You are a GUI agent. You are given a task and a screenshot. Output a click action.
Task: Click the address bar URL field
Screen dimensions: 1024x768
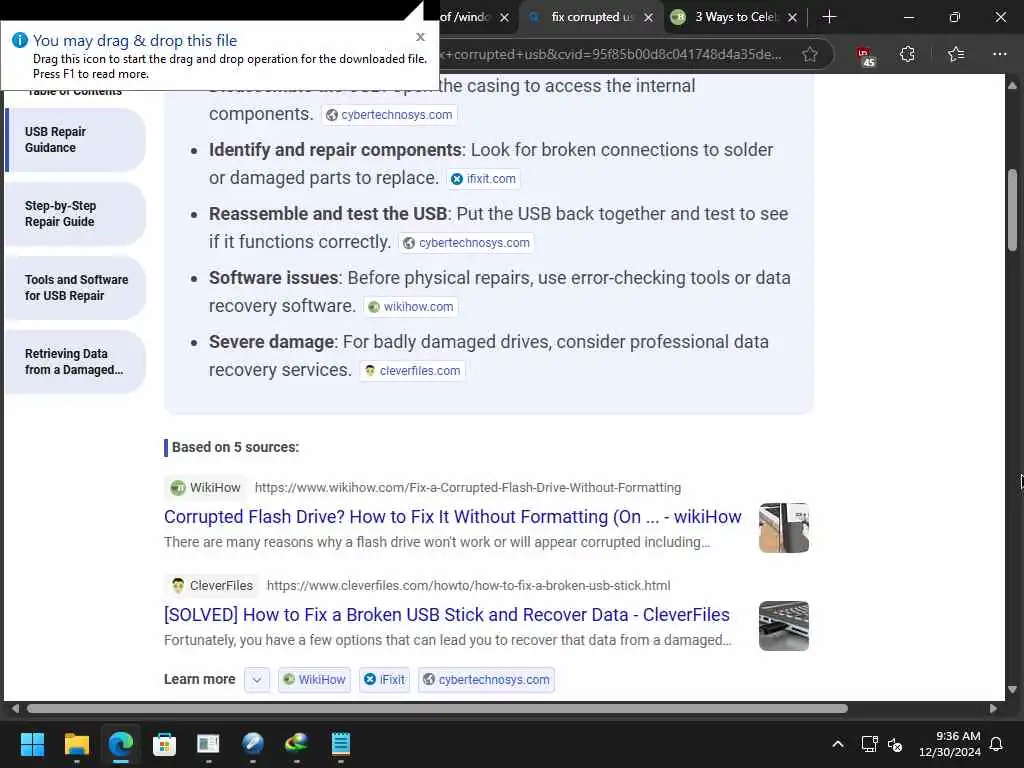(611, 54)
